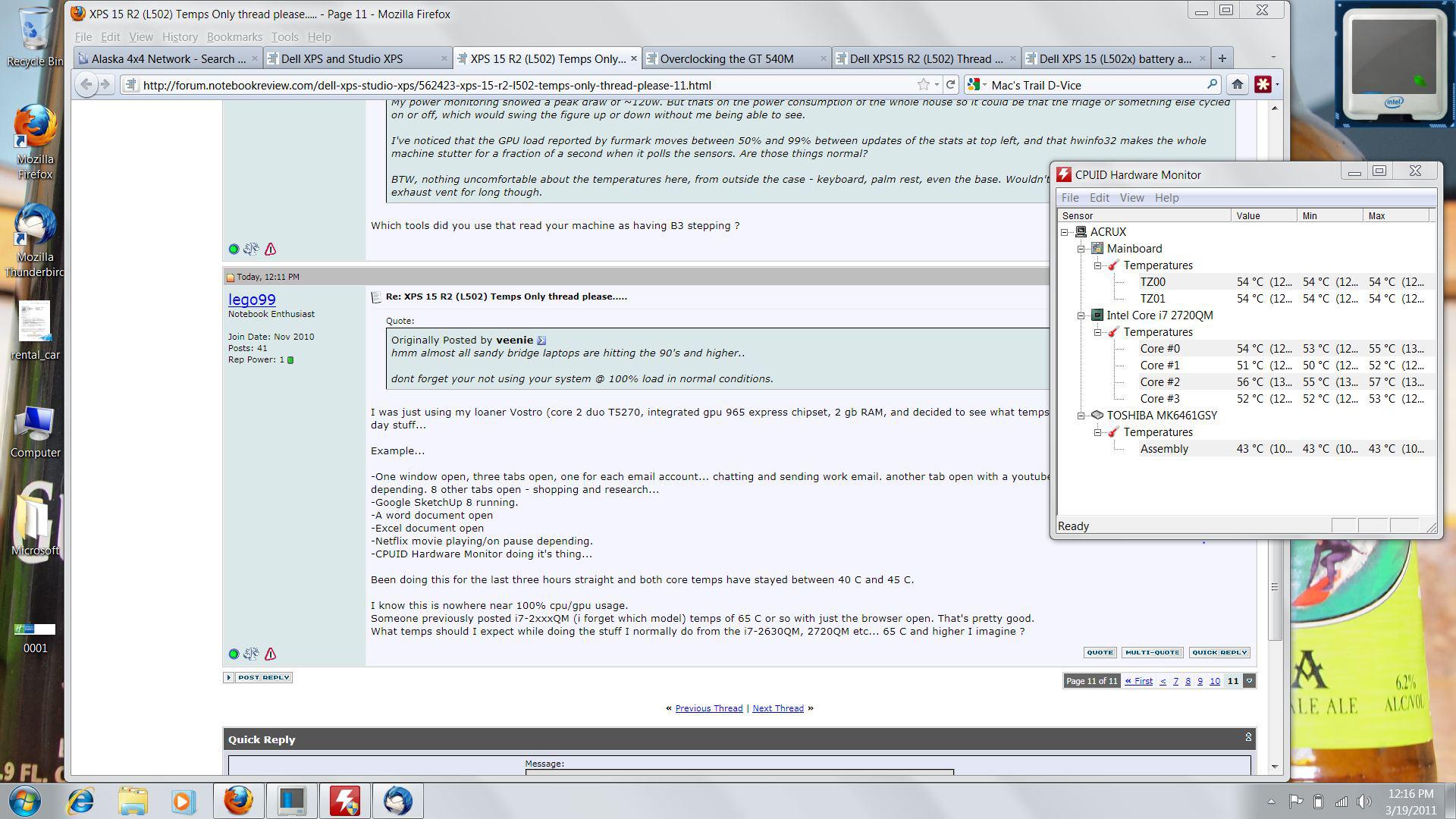Collapse ACRUX tree node

tap(1065, 232)
